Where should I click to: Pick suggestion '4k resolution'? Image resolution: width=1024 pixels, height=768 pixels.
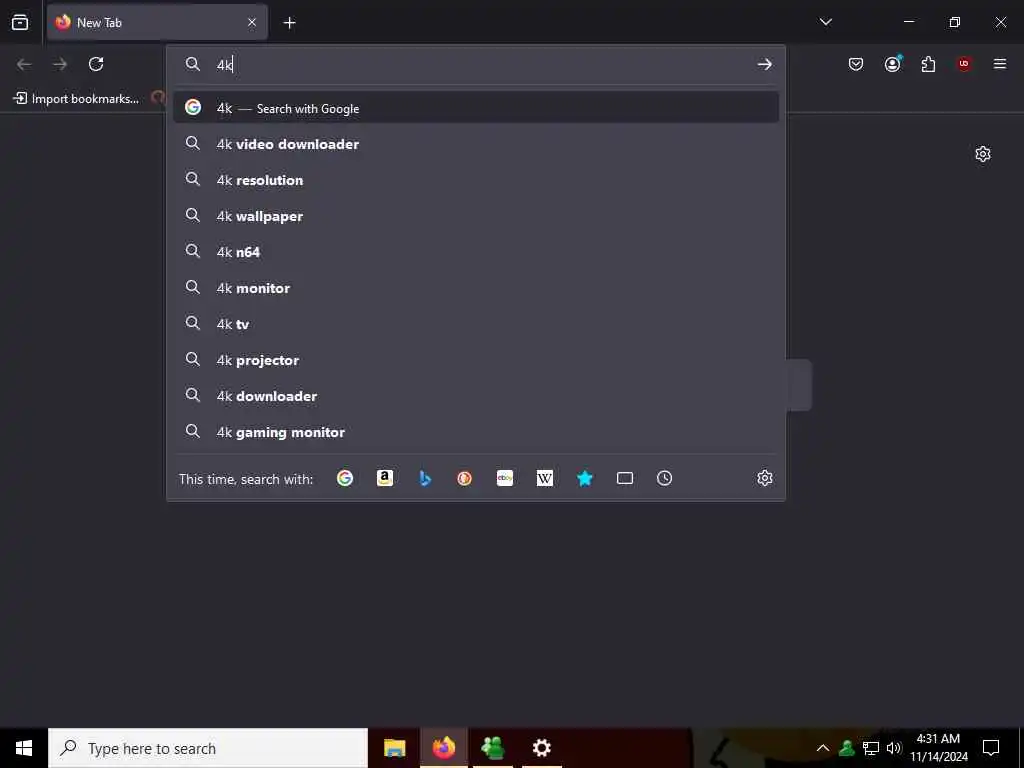pos(476,180)
